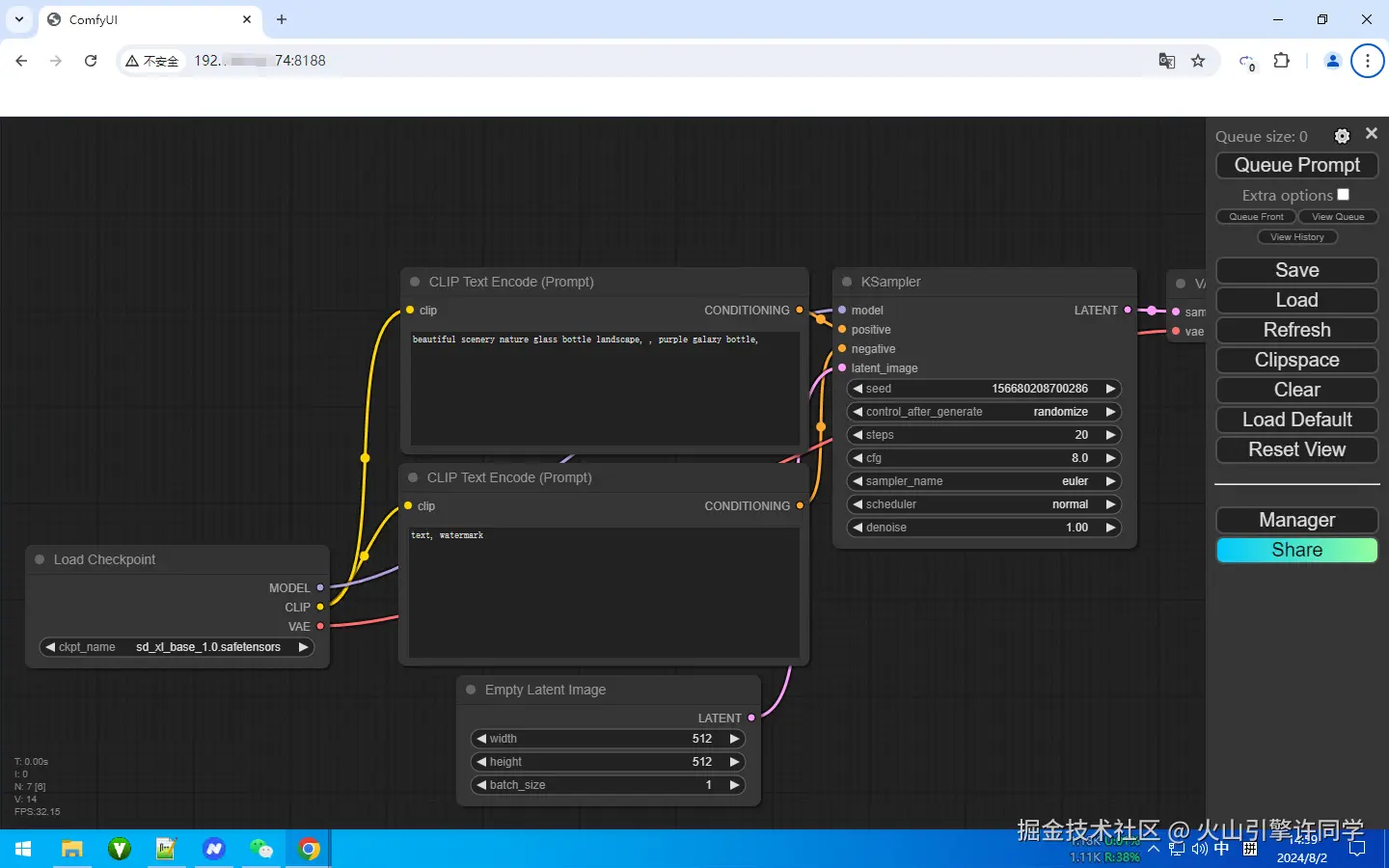Open Chrome three-dot menu

1367,61
